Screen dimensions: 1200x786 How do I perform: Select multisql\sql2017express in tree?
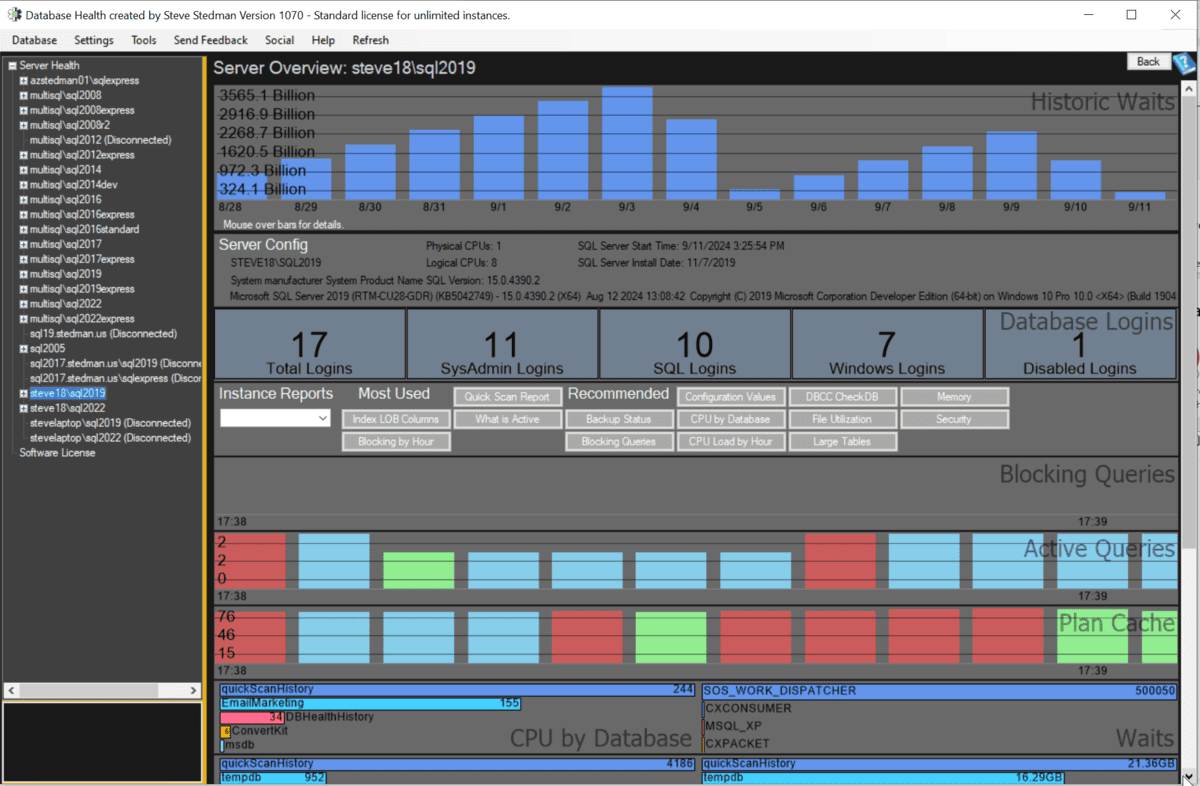(81, 259)
